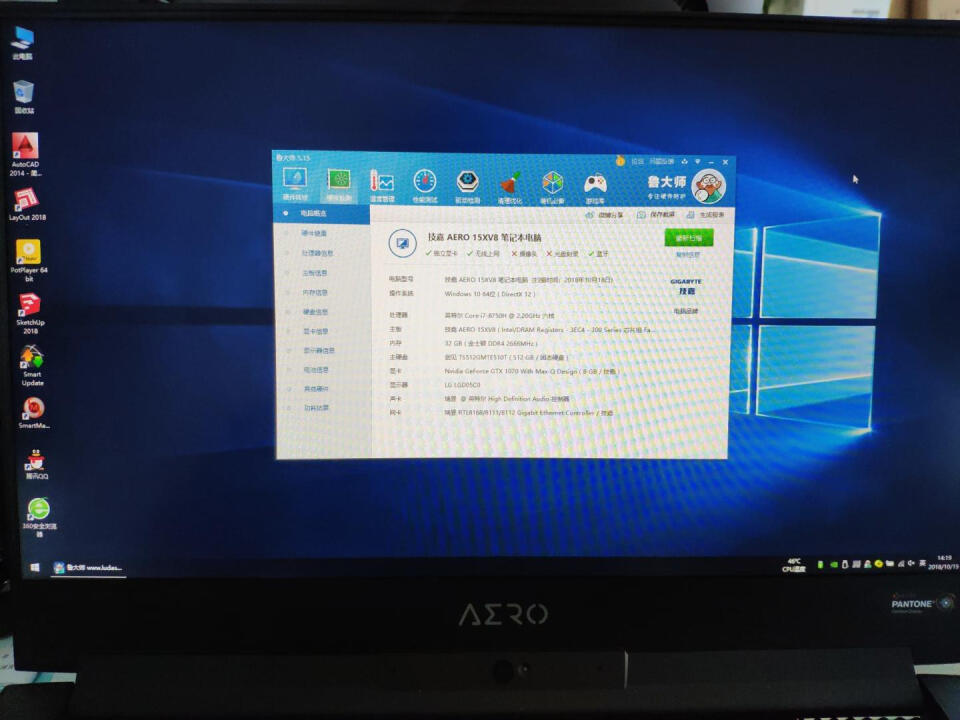Viewport: 960px width, 720px height.
Task: Click the 微博分享 share button
Action: coord(605,215)
